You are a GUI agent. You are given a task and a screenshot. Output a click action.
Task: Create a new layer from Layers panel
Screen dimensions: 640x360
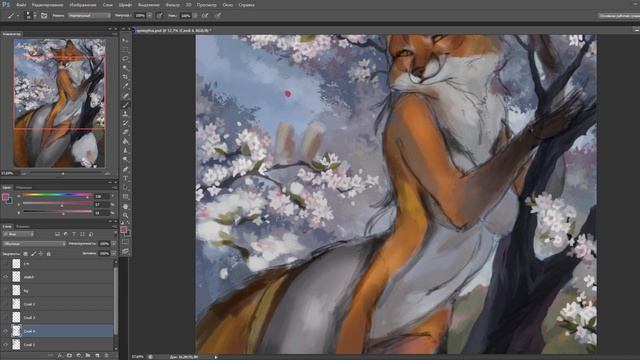pos(97,356)
